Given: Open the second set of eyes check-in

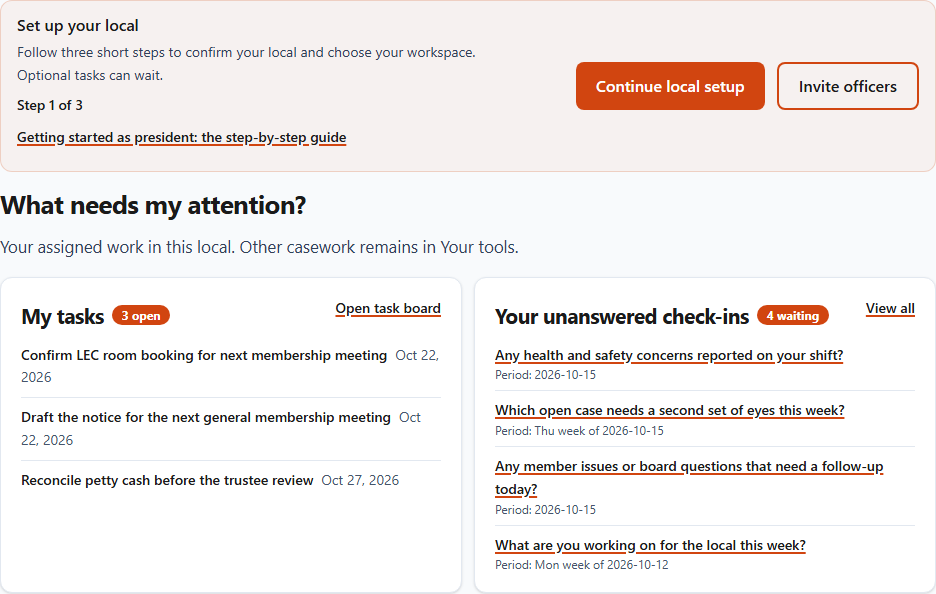Looking at the screenshot, I should click(x=670, y=411).
